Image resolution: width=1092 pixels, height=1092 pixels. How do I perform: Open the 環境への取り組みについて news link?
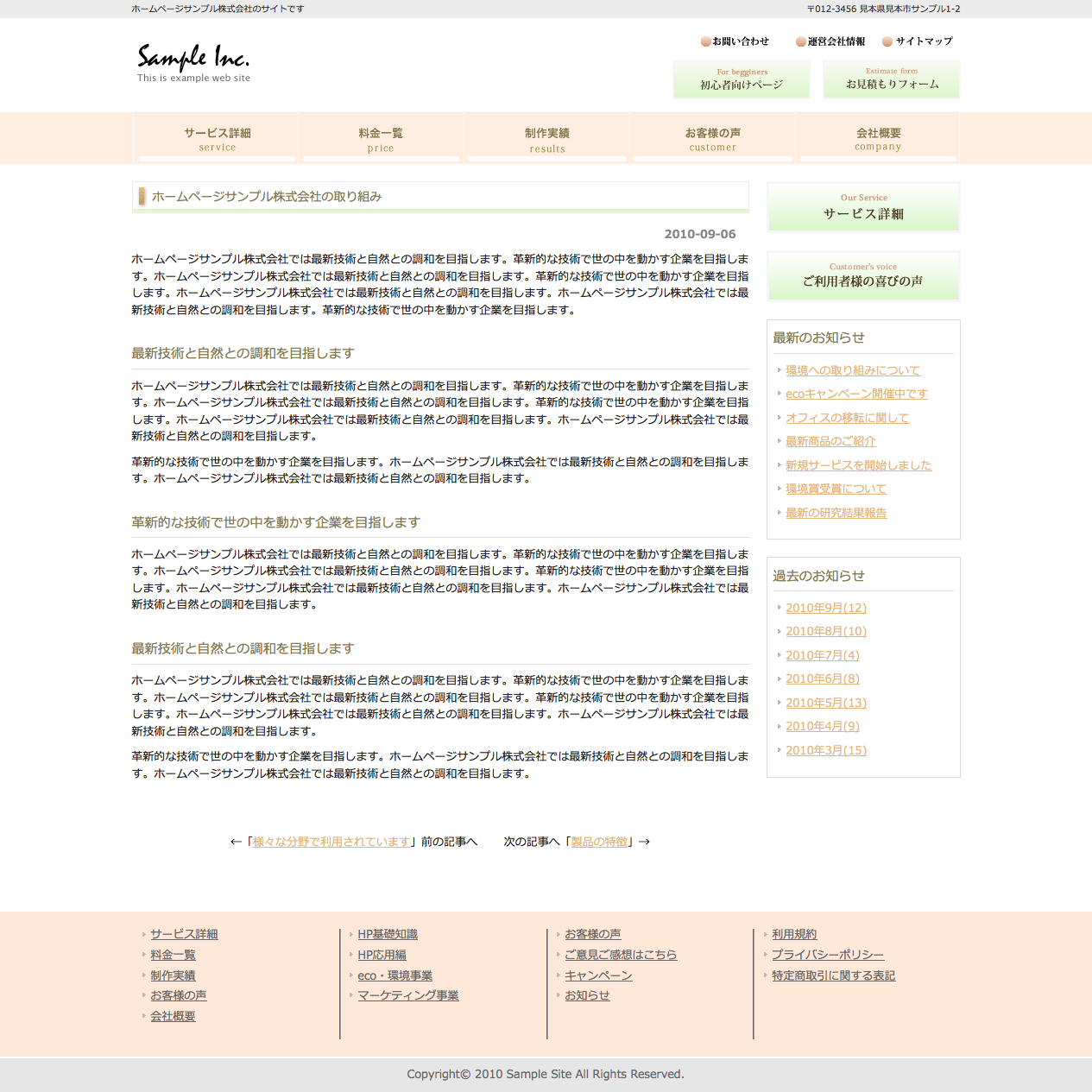(852, 370)
